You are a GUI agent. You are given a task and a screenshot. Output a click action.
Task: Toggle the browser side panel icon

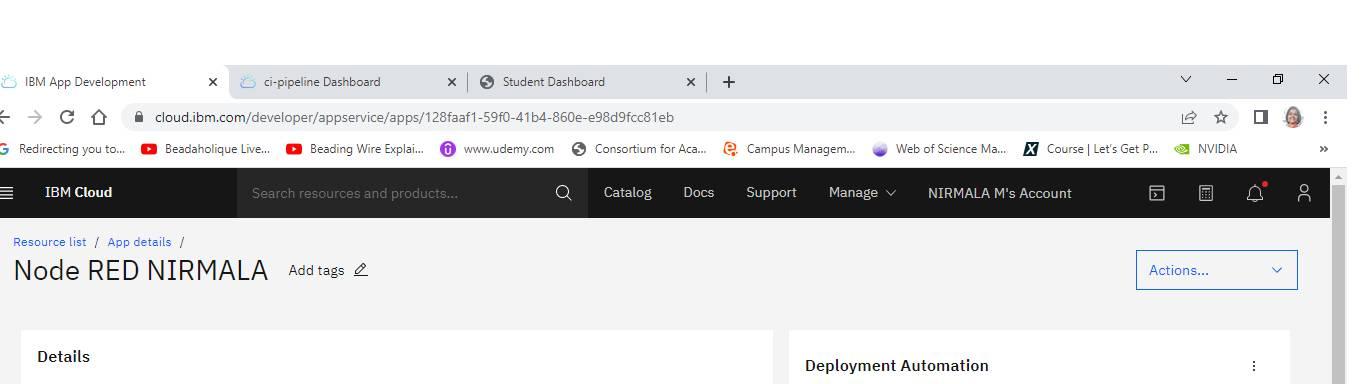click(x=1261, y=117)
